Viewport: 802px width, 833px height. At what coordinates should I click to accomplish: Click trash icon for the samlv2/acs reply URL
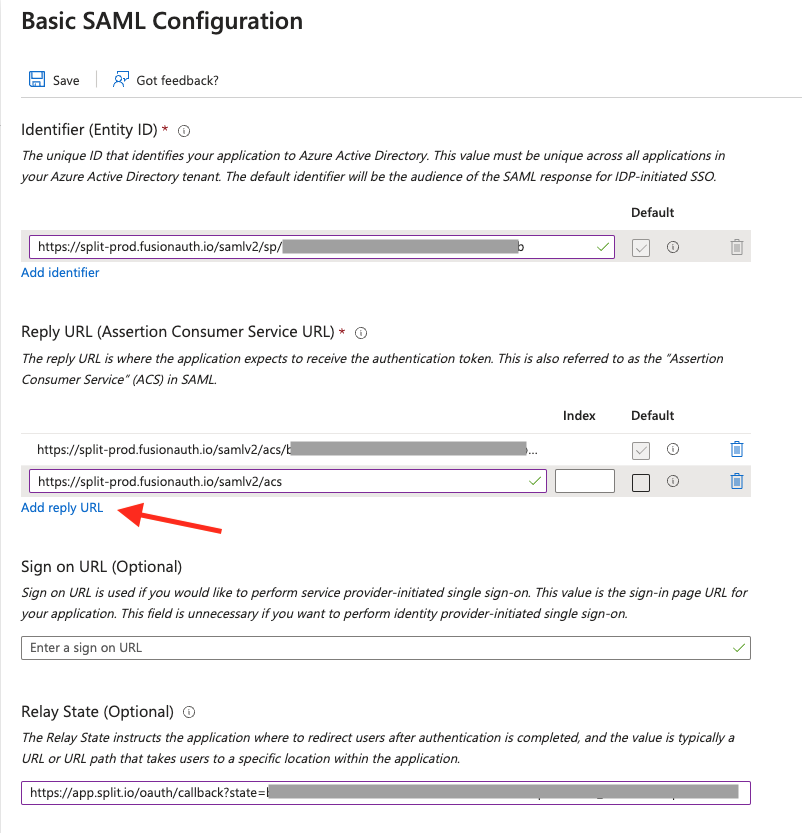coord(737,481)
